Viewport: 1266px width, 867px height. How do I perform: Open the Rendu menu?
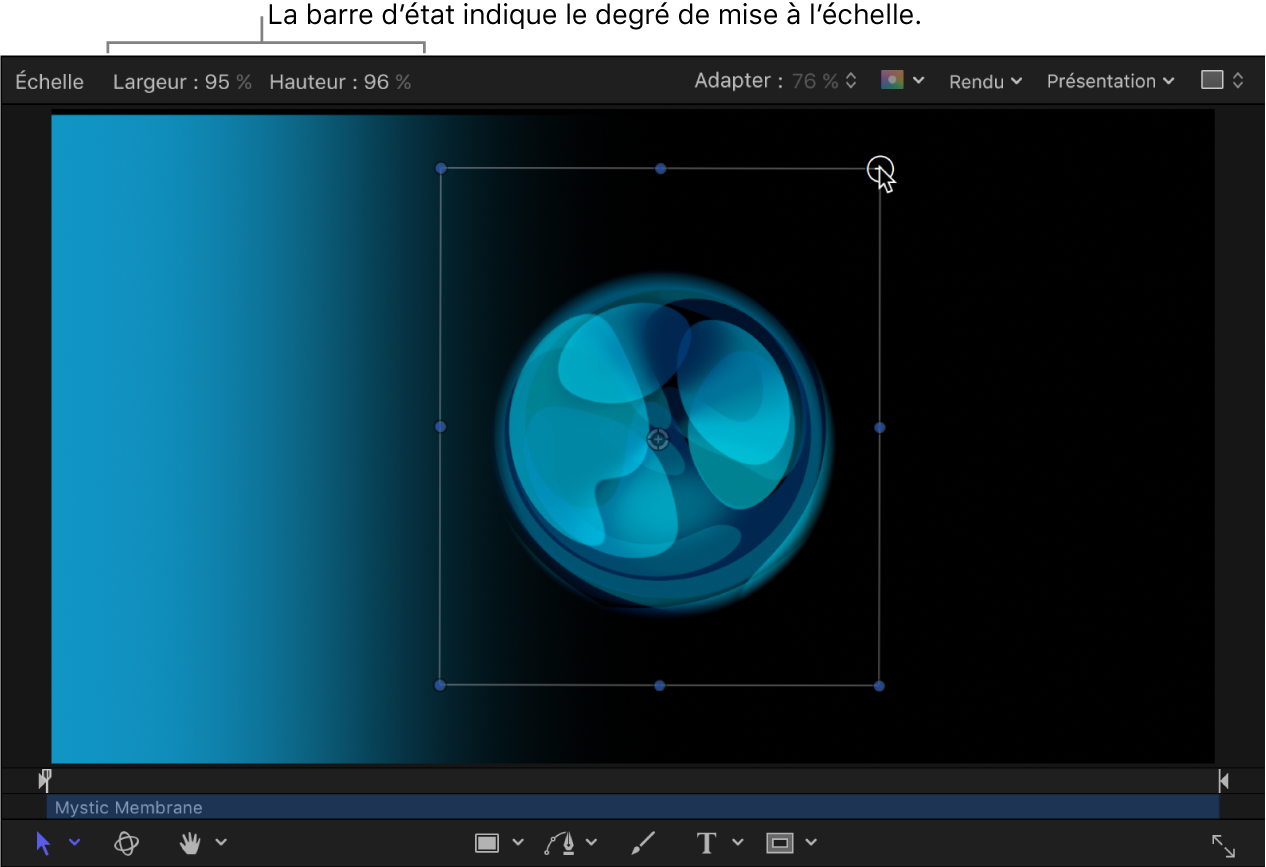coord(985,82)
